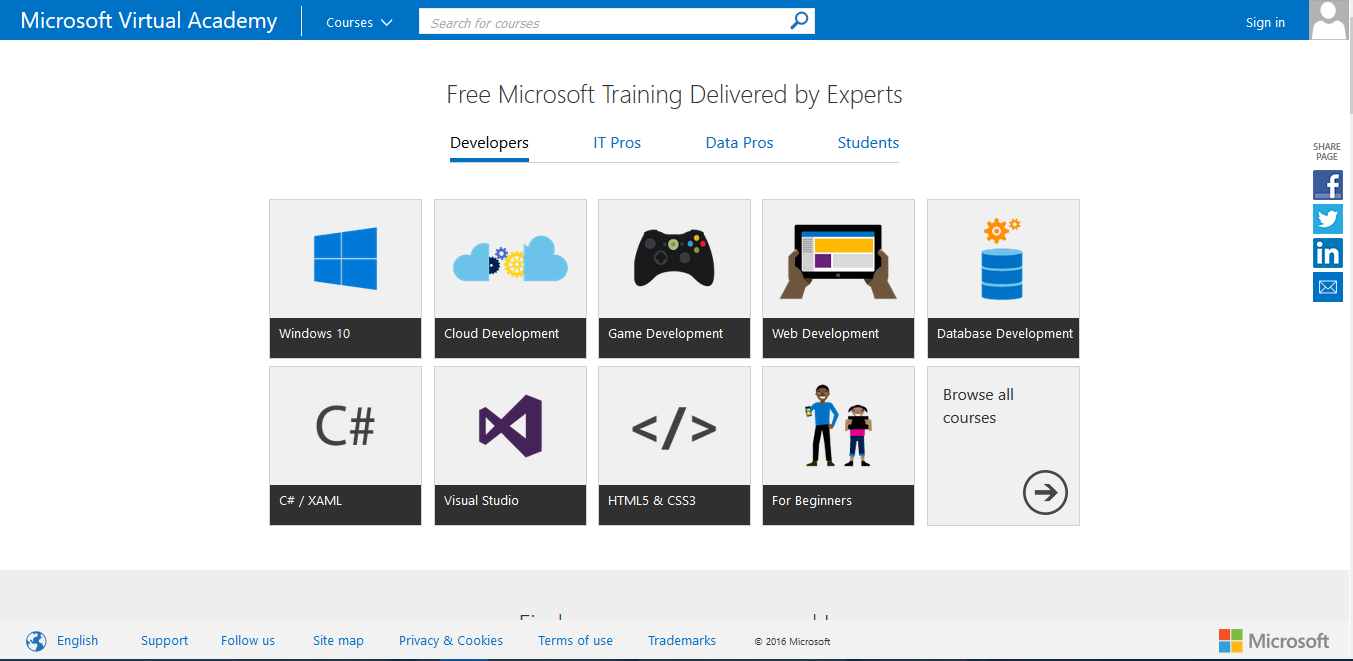Click the search magnifying glass

click(x=798, y=20)
